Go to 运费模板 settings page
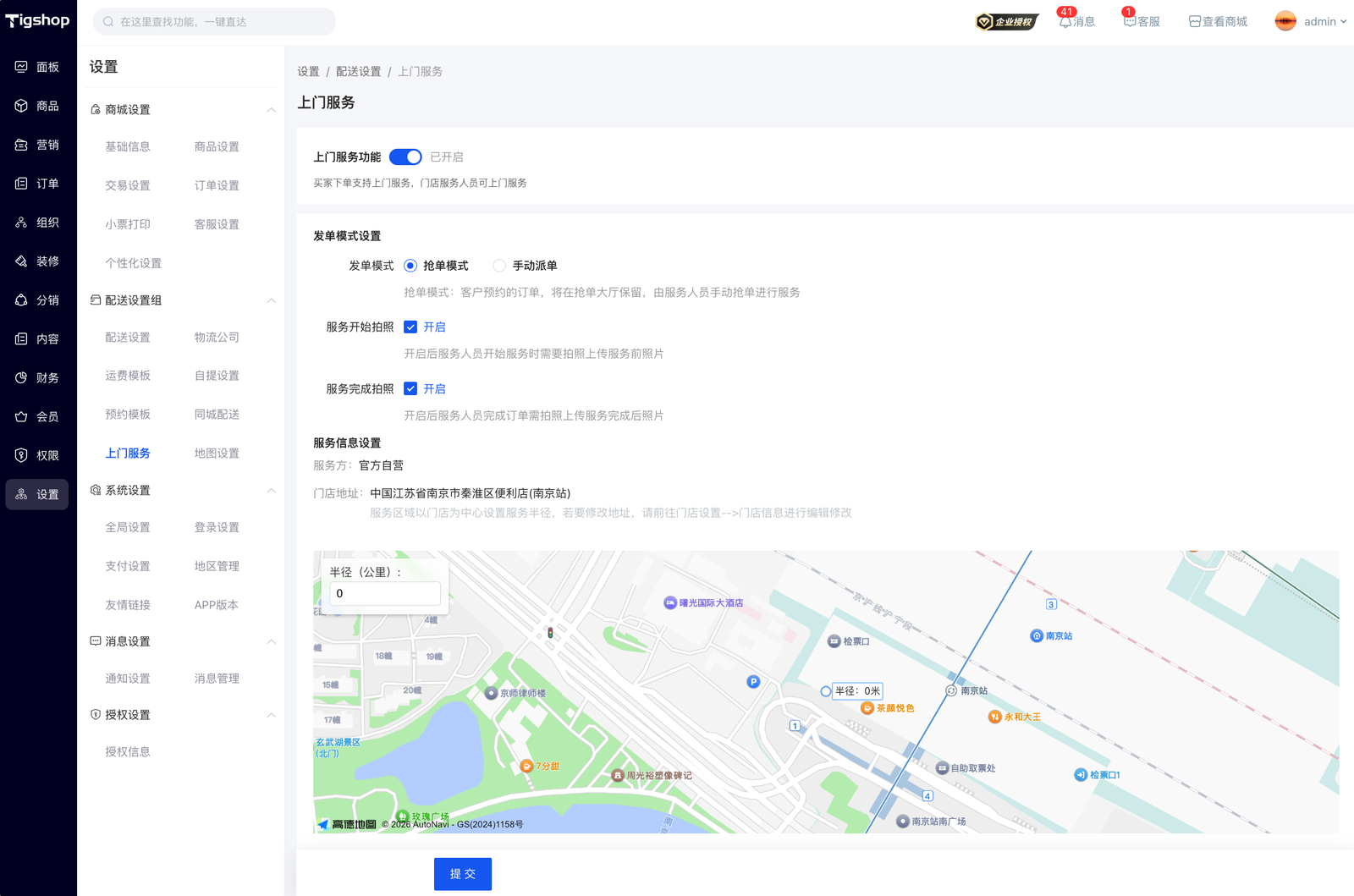This screenshot has height=896, width=1354. [128, 376]
